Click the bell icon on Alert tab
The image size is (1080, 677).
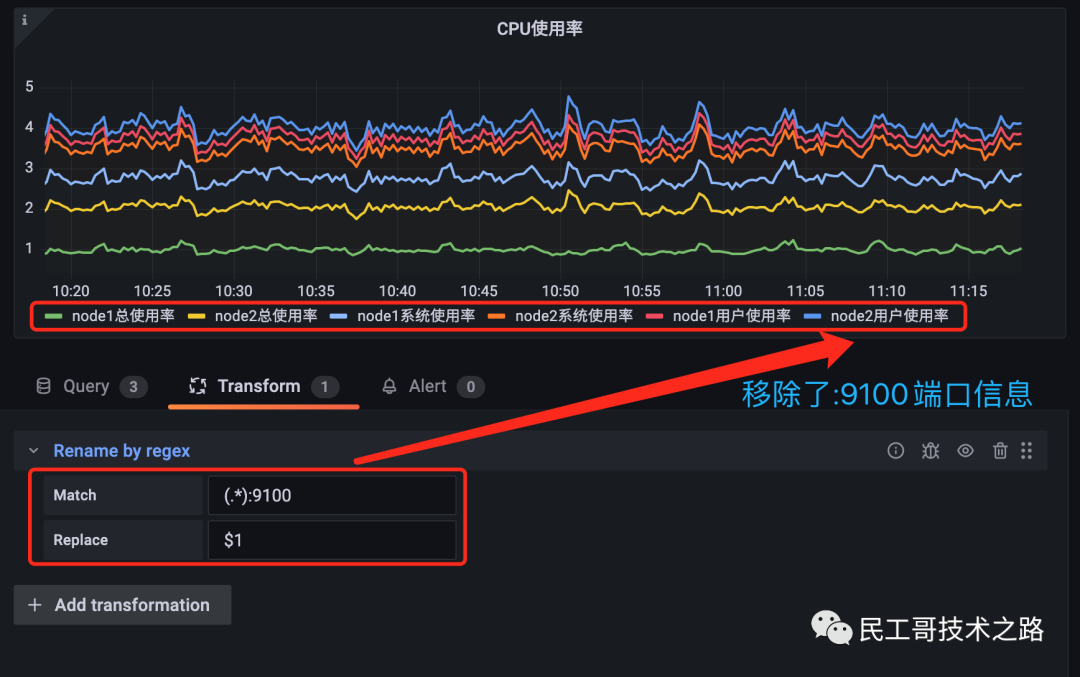389,386
